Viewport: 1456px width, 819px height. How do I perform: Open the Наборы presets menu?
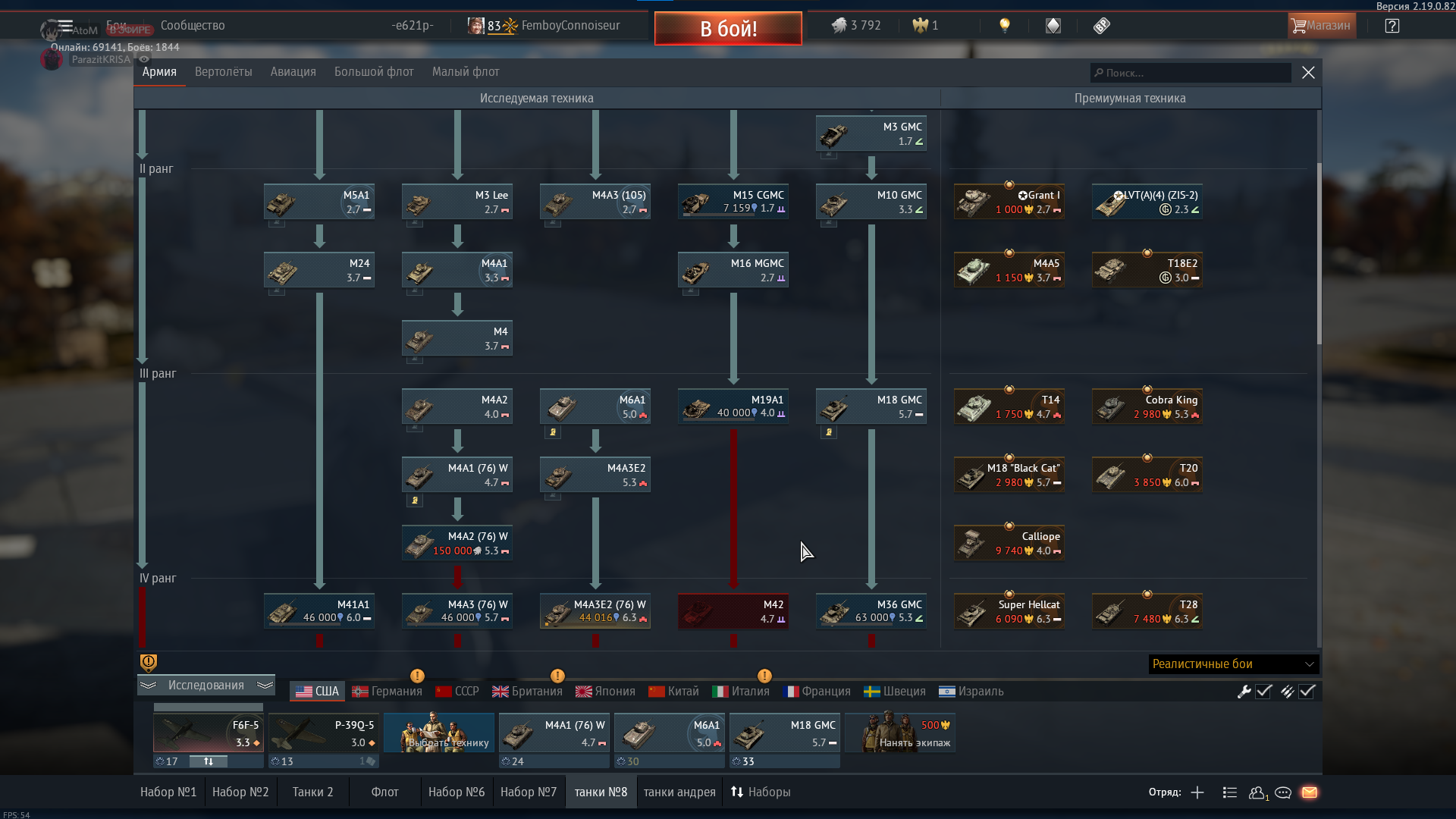pyautogui.click(x=761, y=792)
